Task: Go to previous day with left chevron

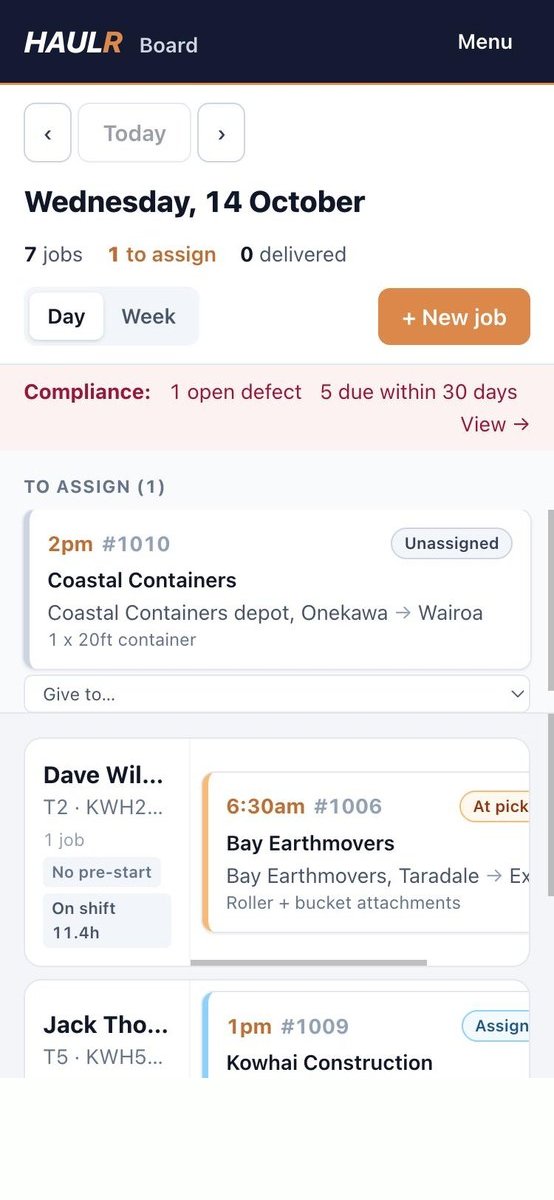Action: 47,133
